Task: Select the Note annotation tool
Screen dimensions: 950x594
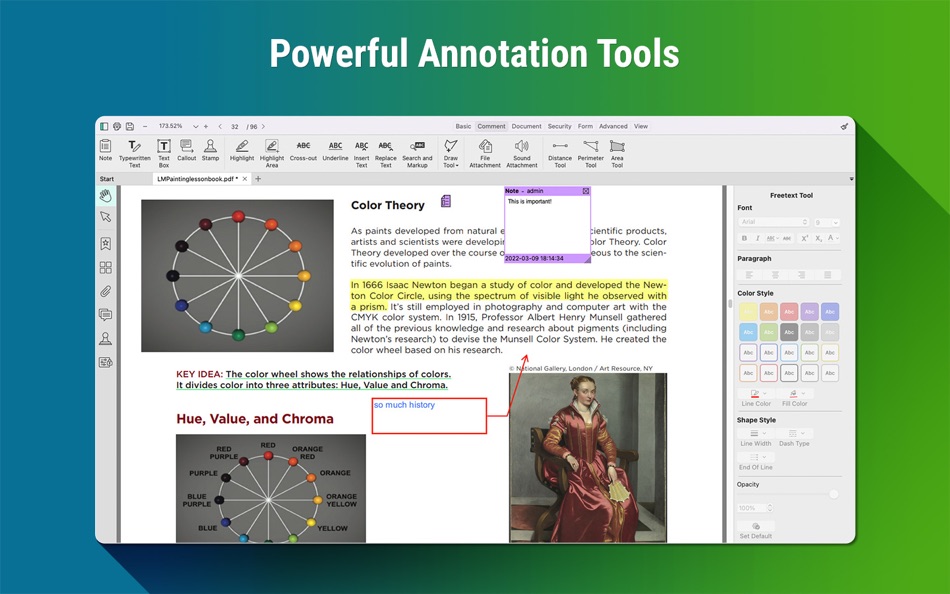Action: (105, 150)
